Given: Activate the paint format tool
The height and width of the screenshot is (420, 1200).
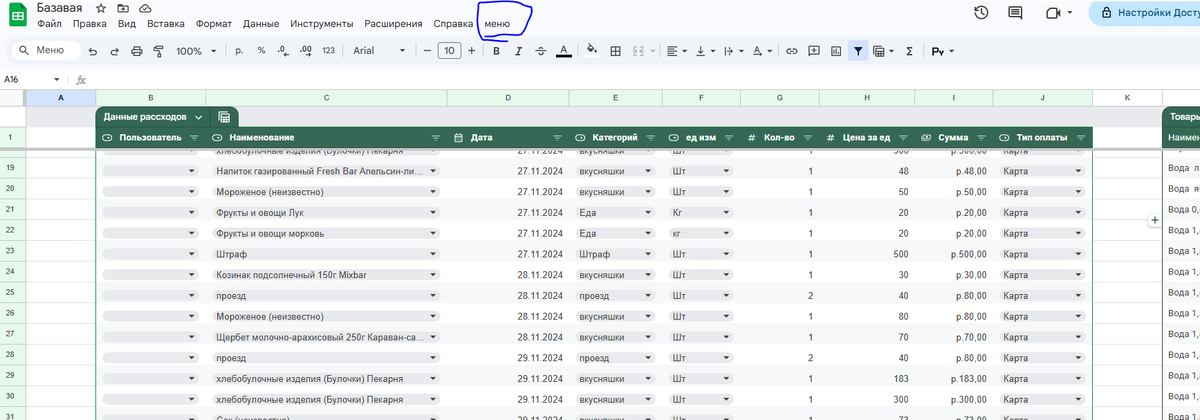Looking at the screenshot, I should pyautogui.click(x=157, y=51).
